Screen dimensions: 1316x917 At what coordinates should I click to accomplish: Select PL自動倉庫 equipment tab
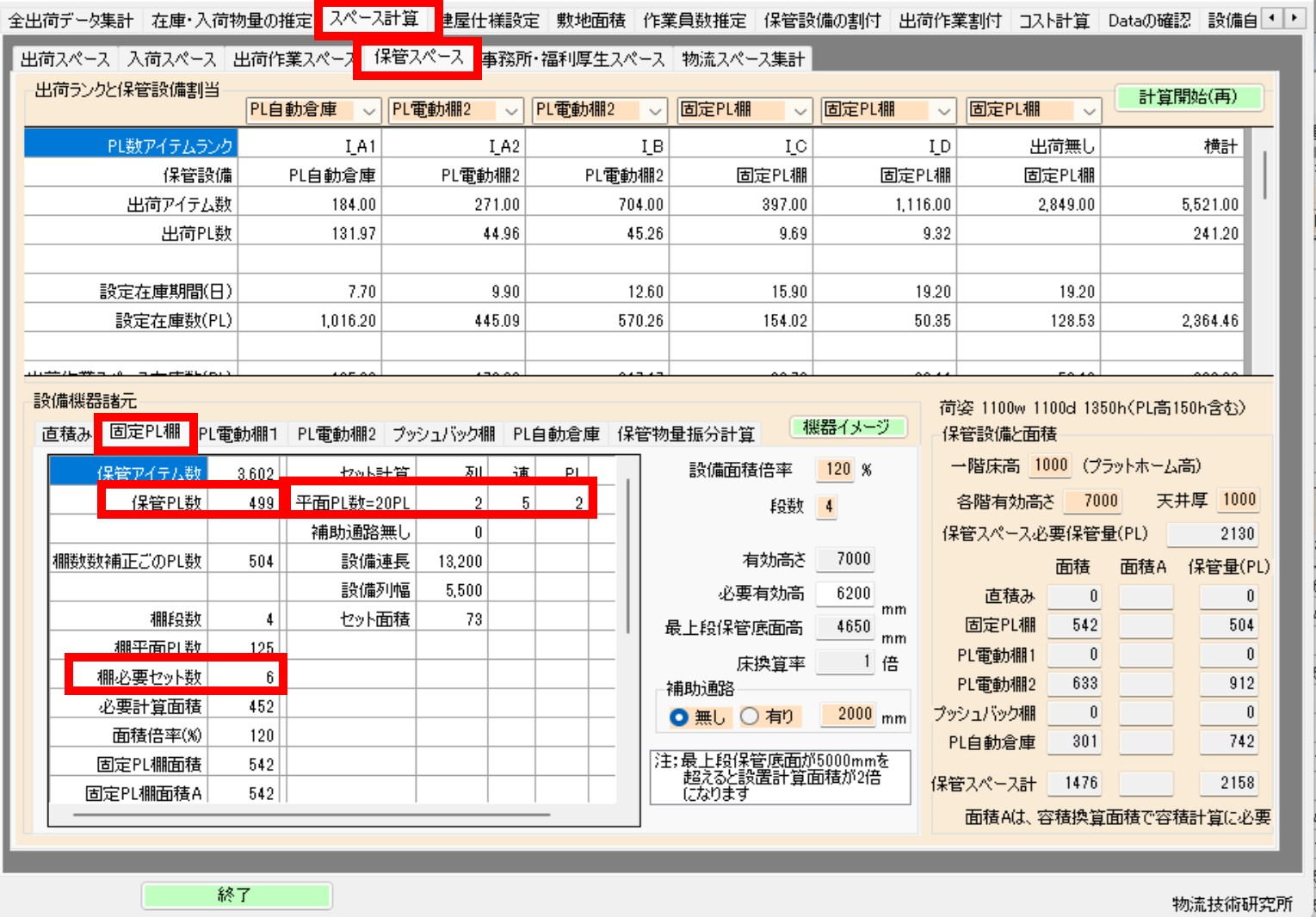[x=556, y=434]
